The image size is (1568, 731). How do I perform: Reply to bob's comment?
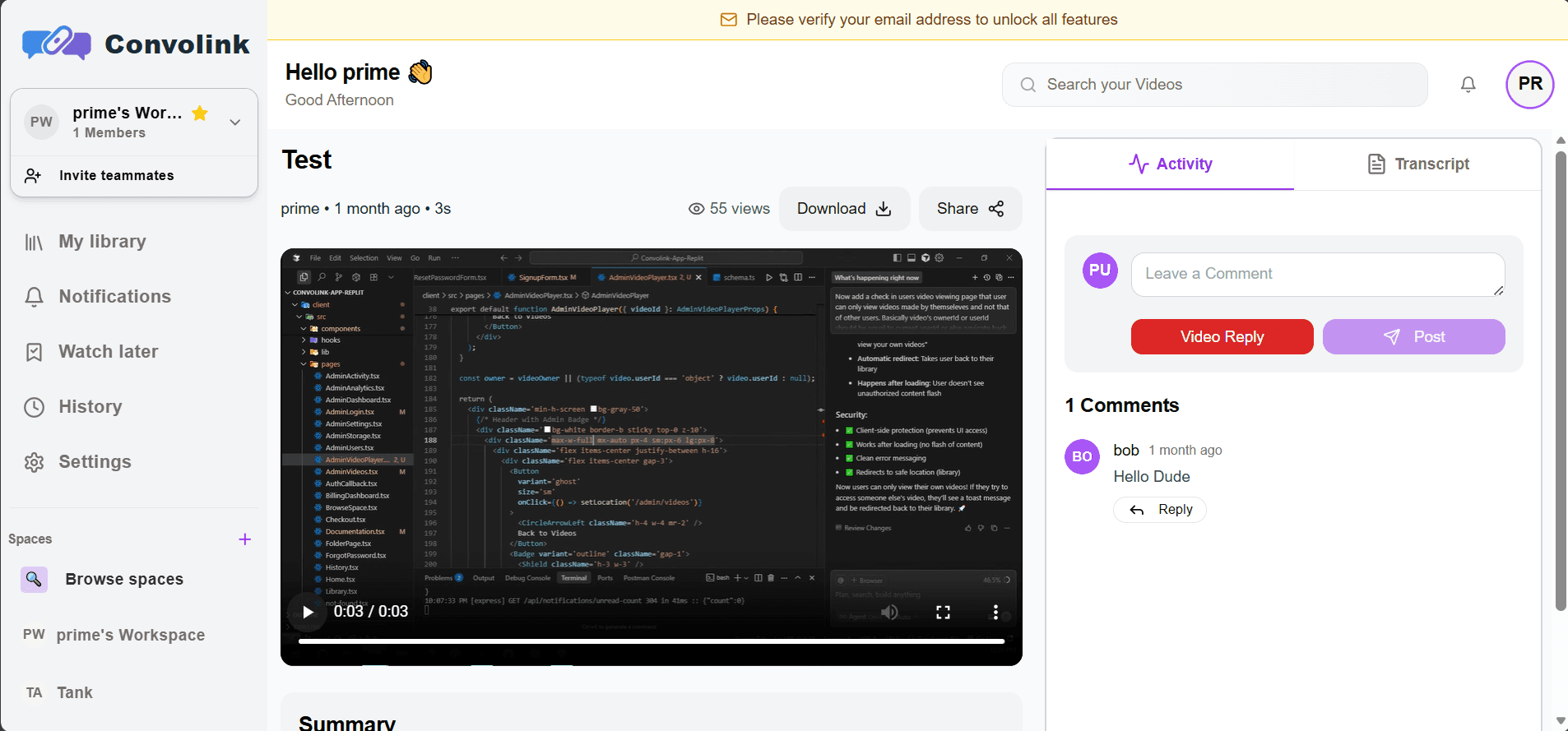click(x=1160, y=510)
